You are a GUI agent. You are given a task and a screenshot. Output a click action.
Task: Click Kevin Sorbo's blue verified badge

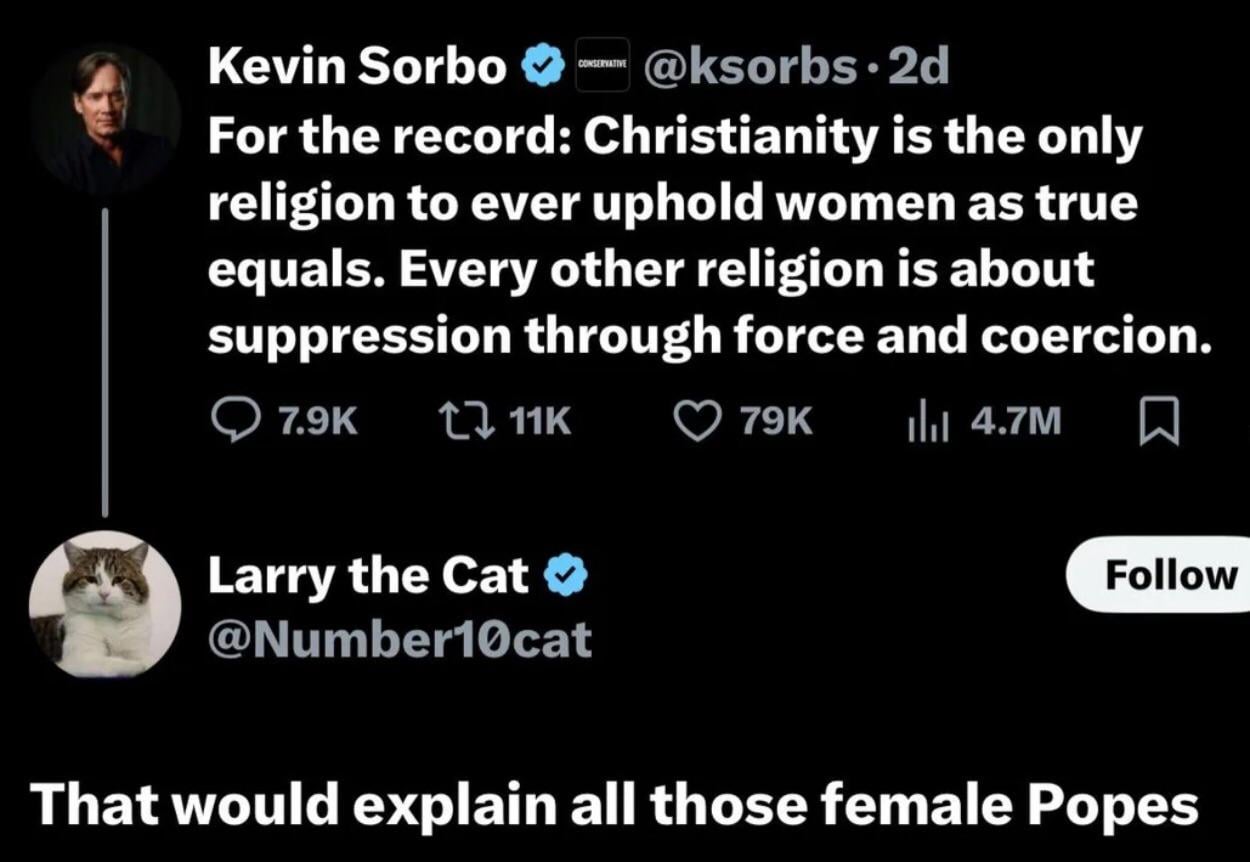click(540, 67)
